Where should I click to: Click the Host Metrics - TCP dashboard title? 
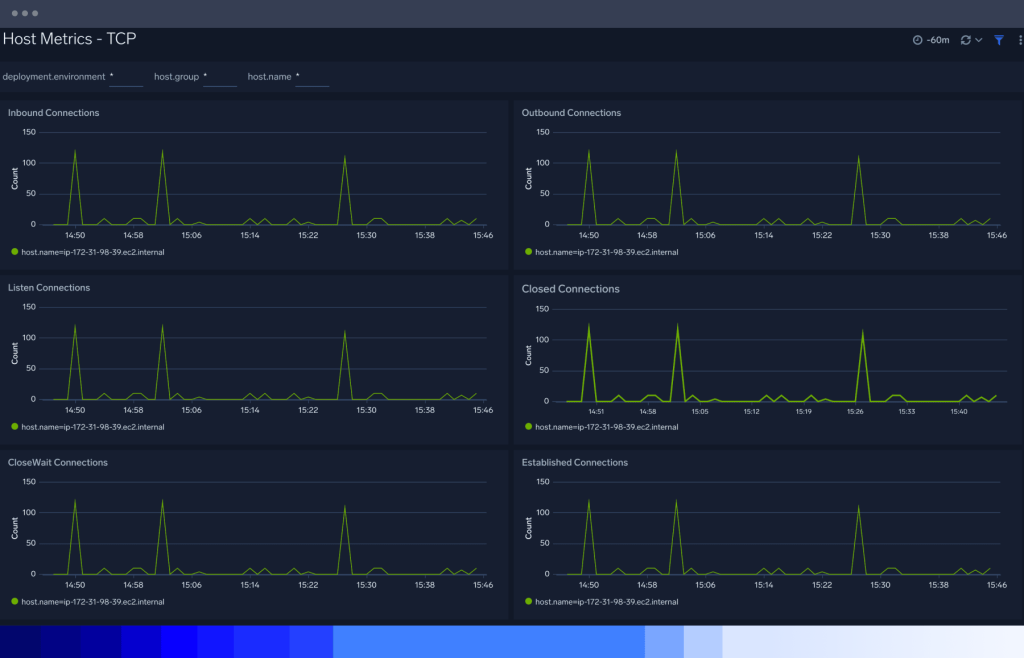tap(69, 39)
